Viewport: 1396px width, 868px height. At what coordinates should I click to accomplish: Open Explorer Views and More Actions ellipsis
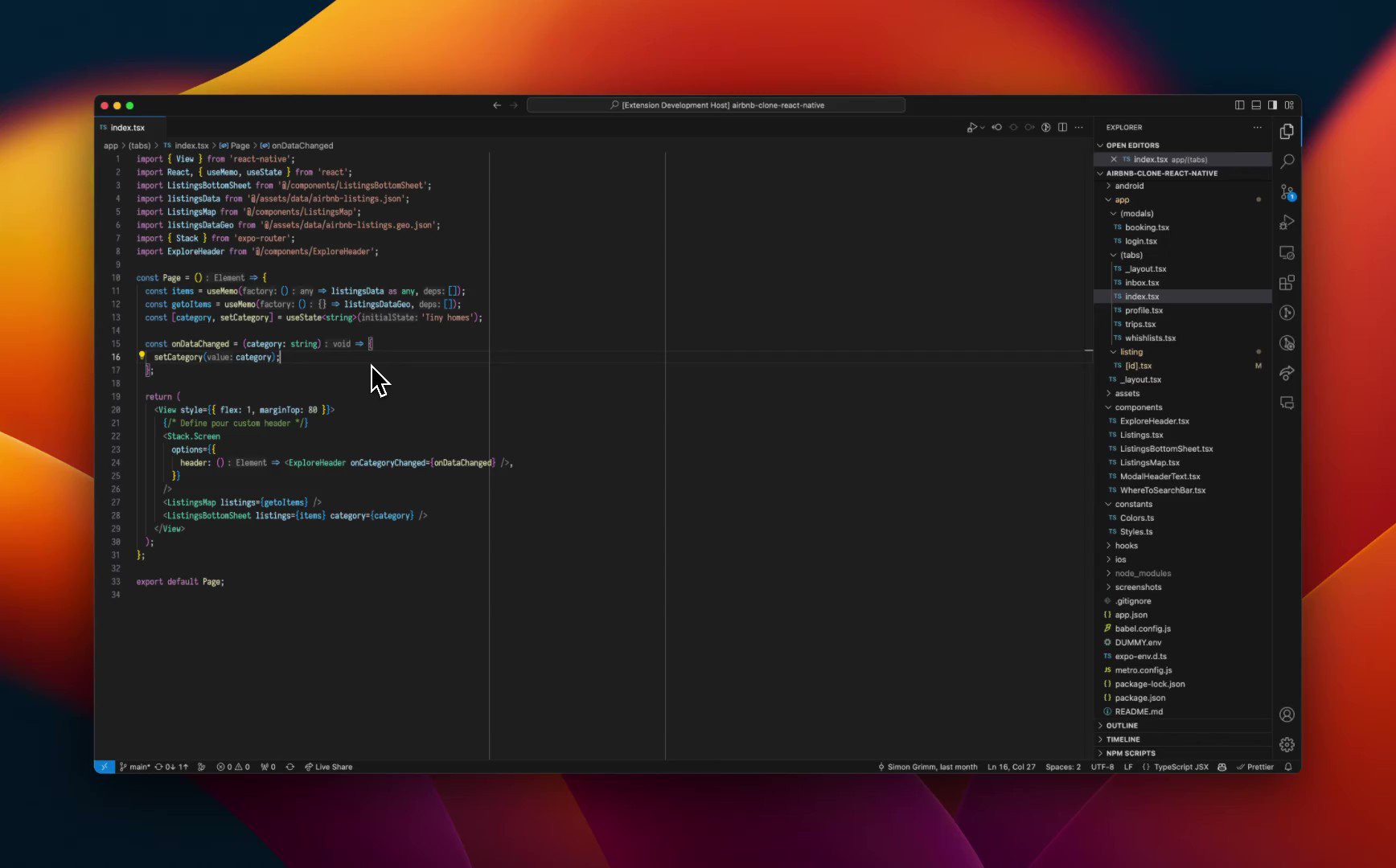(x=1257, y=127)
